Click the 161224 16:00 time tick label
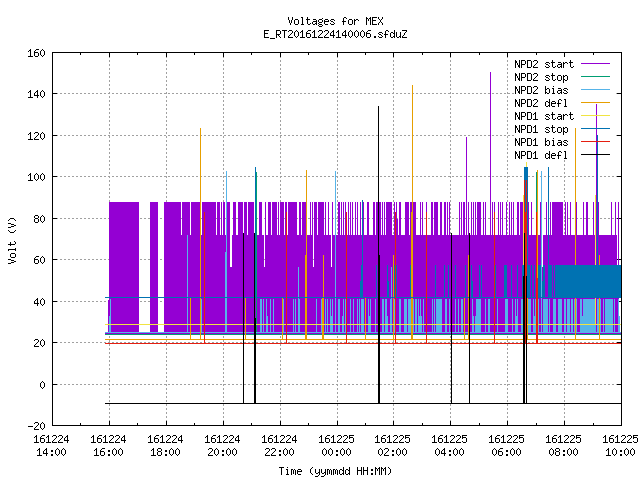640x480 pixels. point(109,446)
